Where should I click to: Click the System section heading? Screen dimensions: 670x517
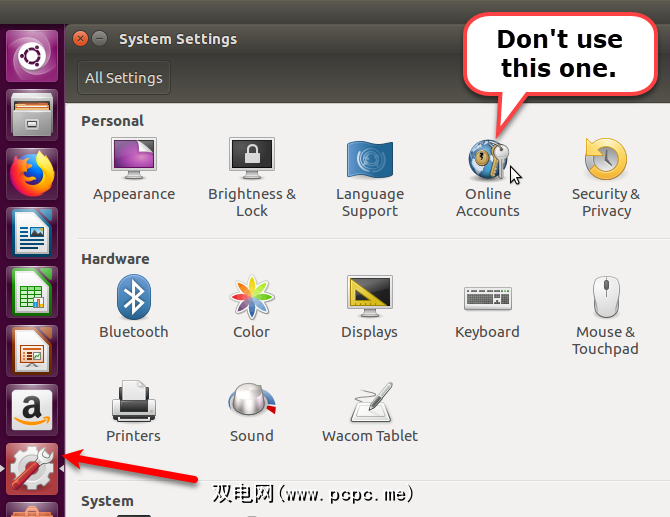click(107, 501)
